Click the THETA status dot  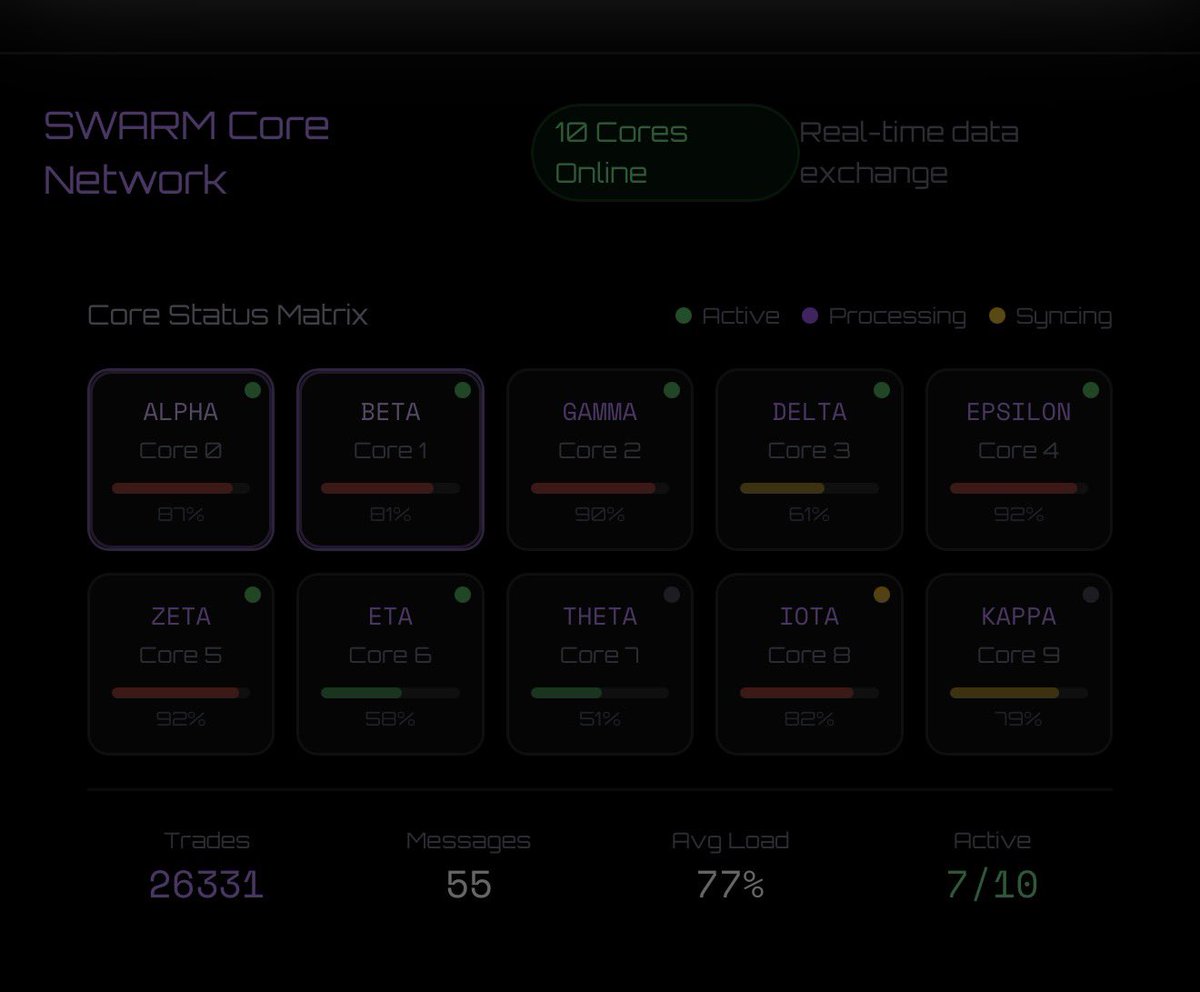coord(672,595)
